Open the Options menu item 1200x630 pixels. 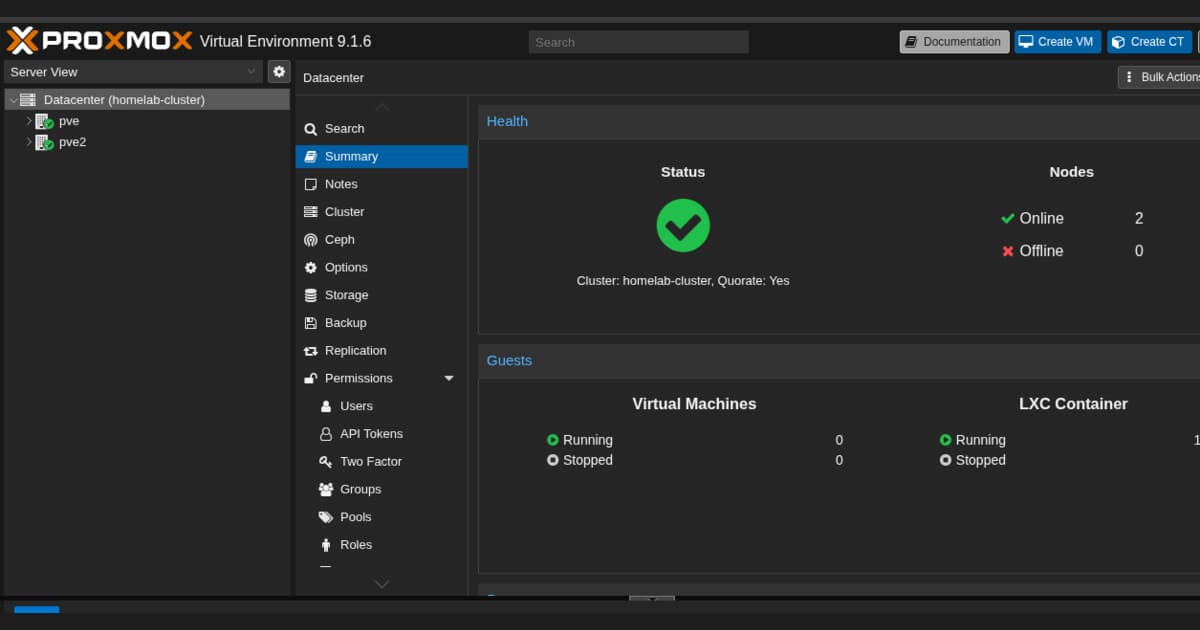coord(346,267)
